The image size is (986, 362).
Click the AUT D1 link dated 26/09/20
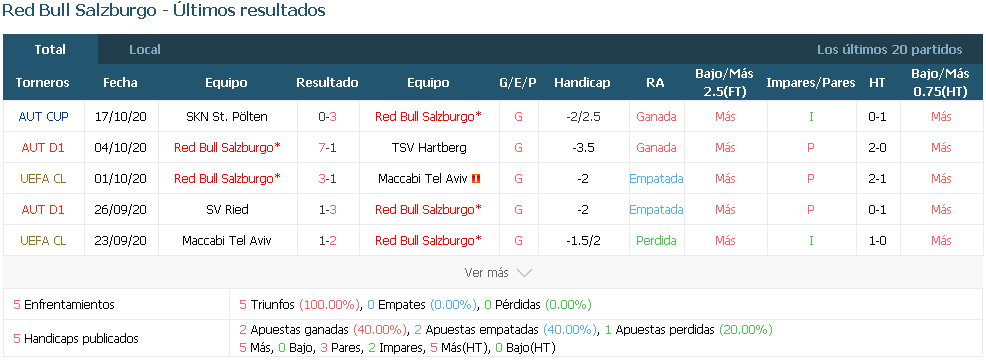(43, 209)
